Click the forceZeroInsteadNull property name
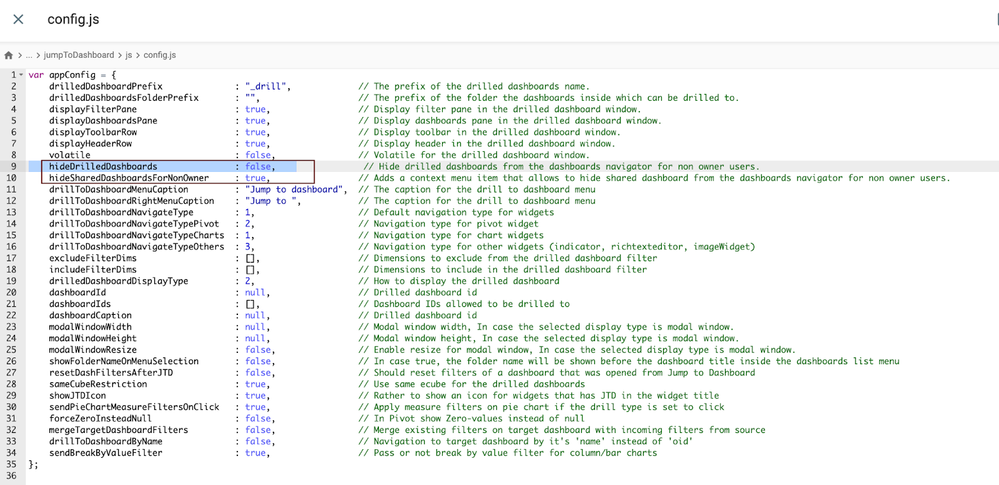The image size is (999, 485). pyautogui.click(x=101, y=419)
